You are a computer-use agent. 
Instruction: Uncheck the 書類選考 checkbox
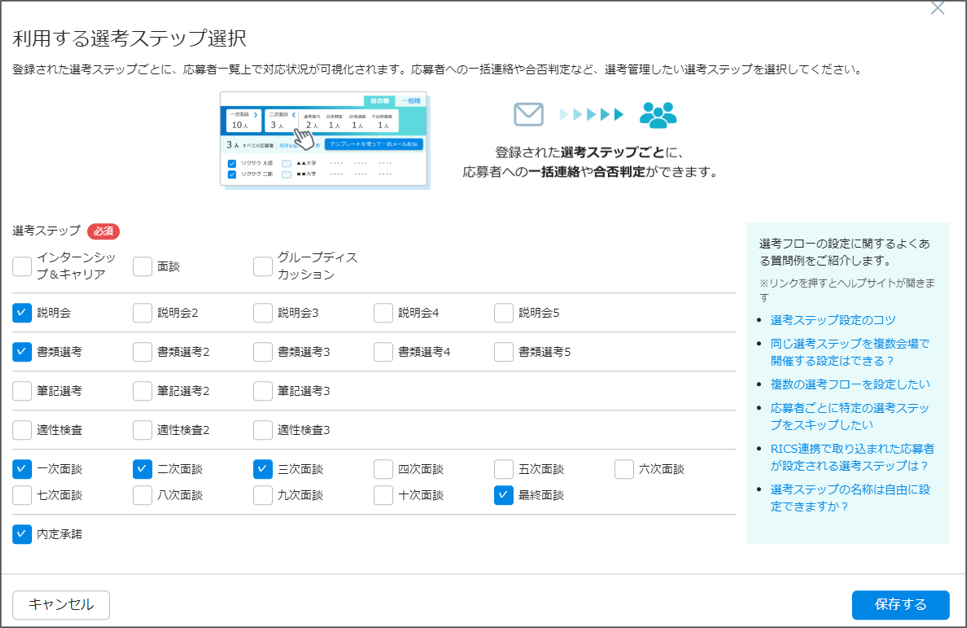22,352
